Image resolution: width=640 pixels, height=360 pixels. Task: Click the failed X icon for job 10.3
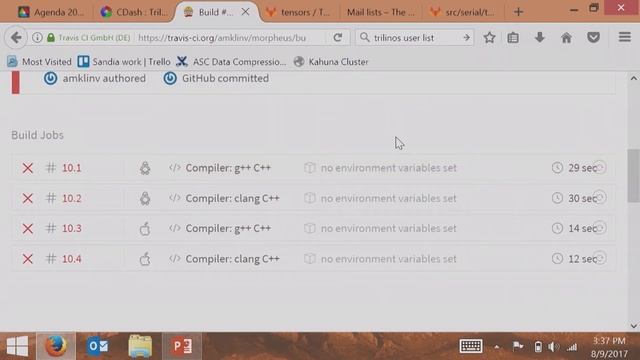pos(28,228)
